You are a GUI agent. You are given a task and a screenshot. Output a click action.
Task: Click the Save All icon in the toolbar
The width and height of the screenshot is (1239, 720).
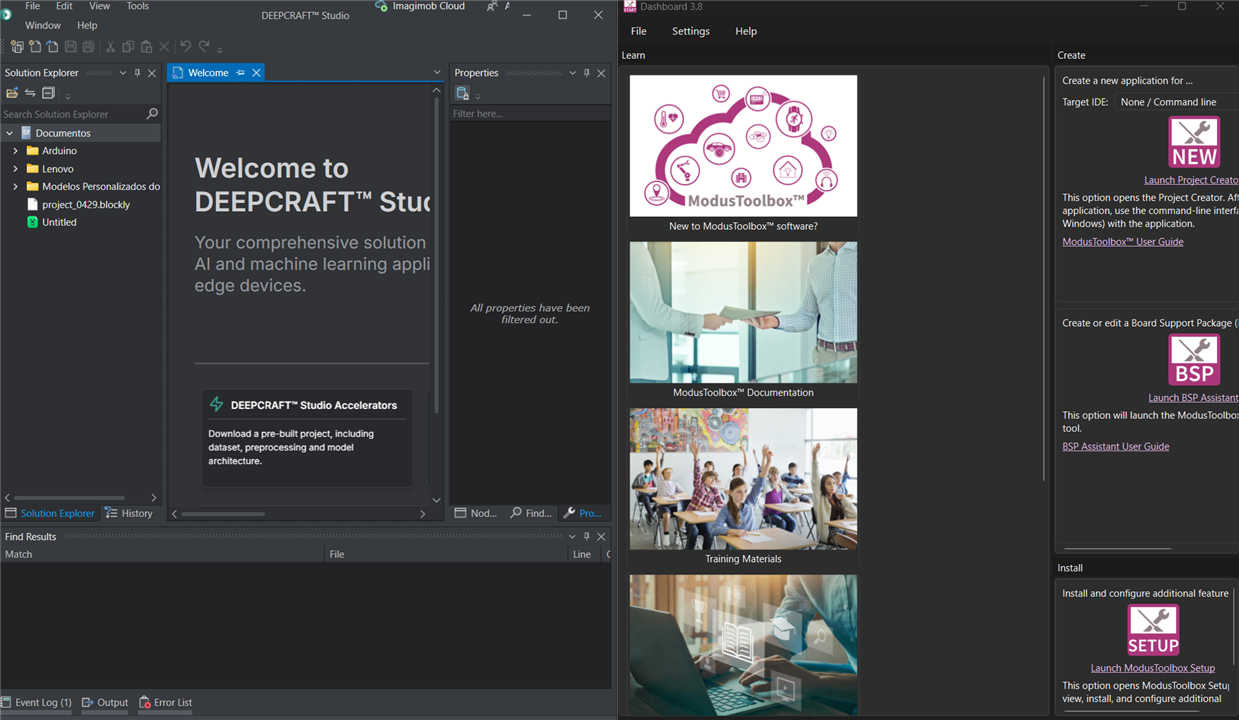88,47
